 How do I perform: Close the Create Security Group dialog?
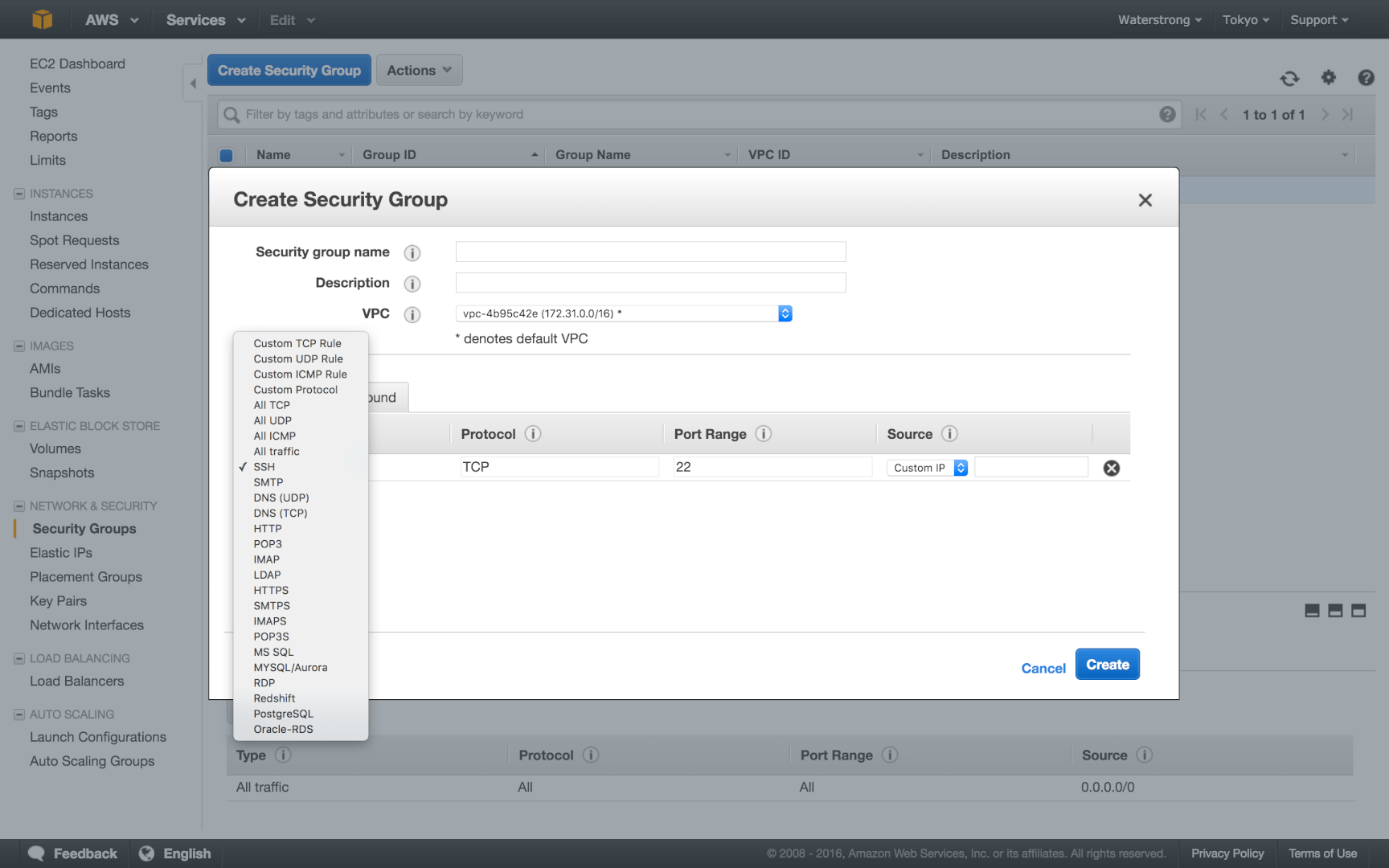[1145, 200]
